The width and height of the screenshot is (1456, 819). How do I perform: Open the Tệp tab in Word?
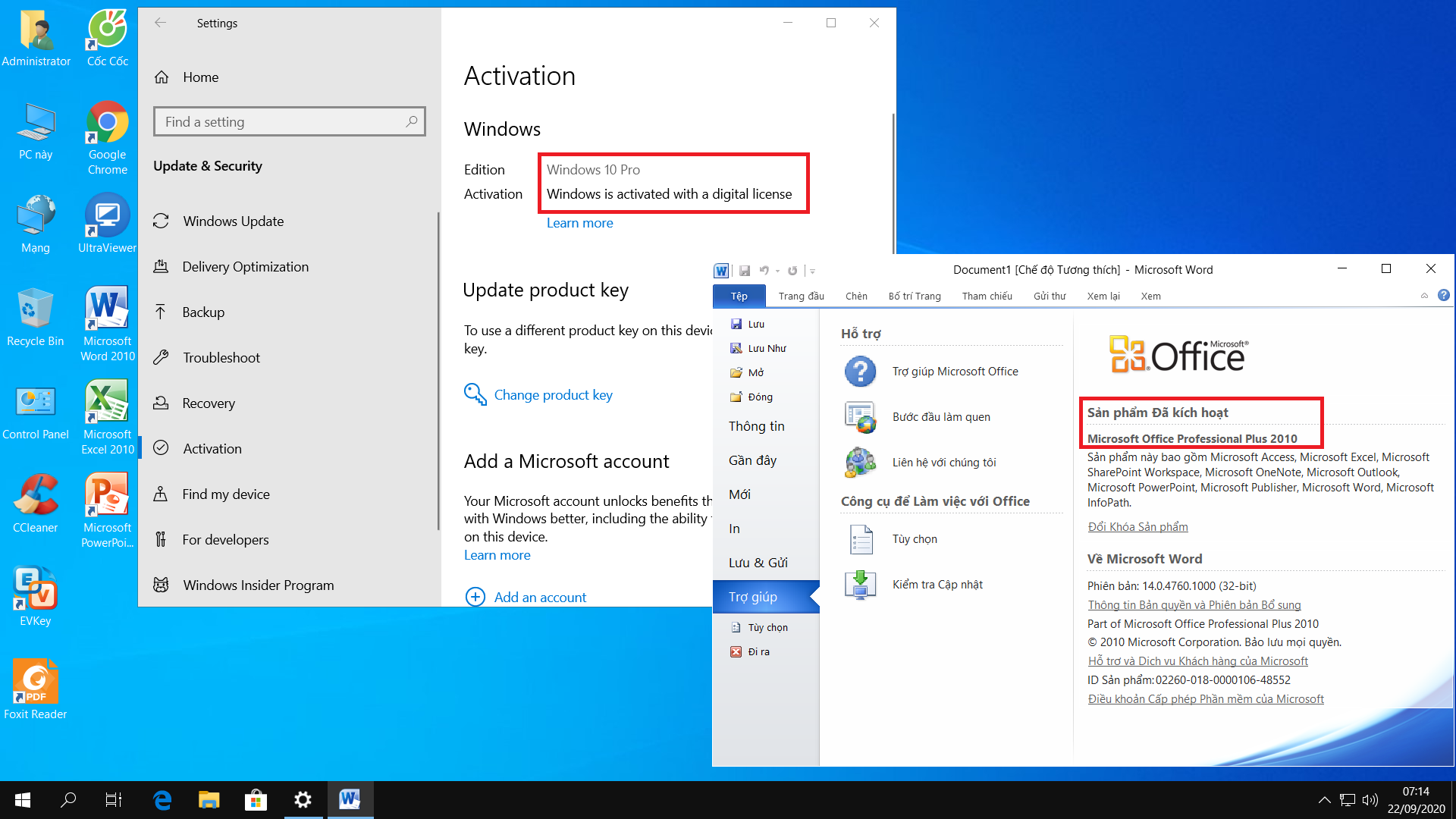(739, 296)
